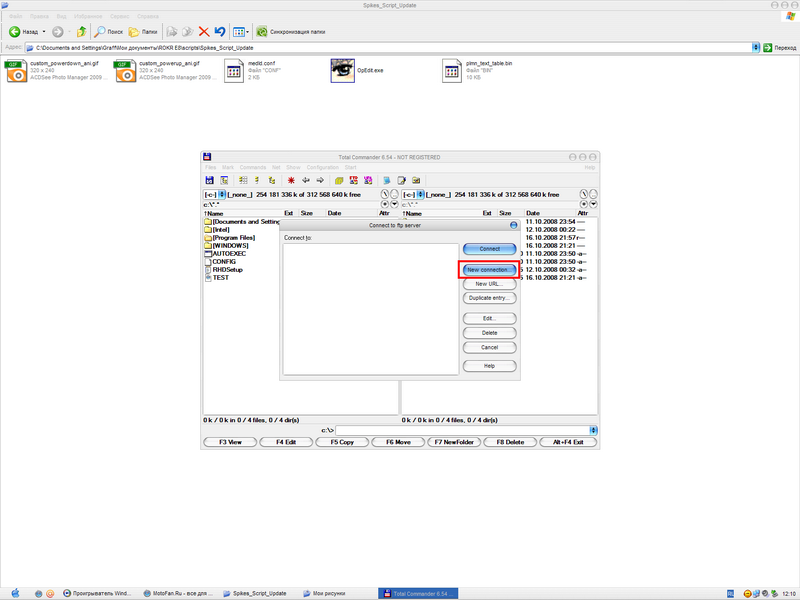
Task: Click the blue icon left of the notepad icon
Action: 387,180
